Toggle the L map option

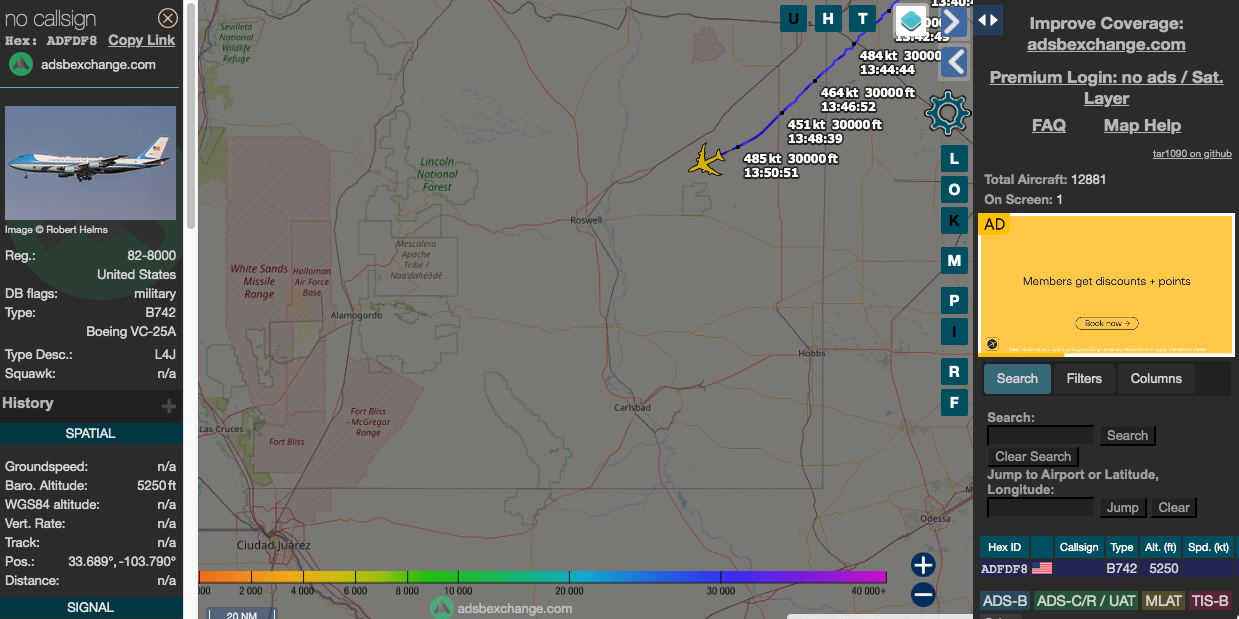tap(954, 159)
